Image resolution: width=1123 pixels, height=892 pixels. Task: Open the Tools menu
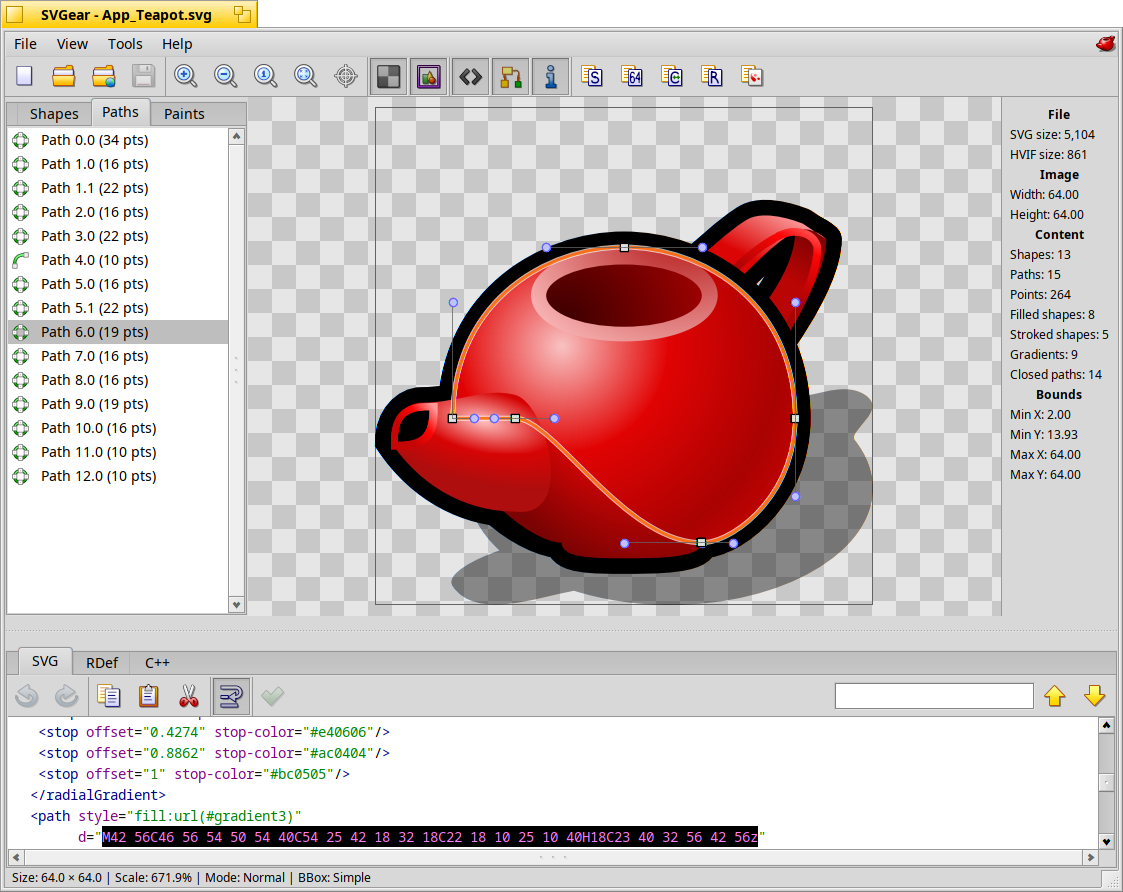point(125,44)
